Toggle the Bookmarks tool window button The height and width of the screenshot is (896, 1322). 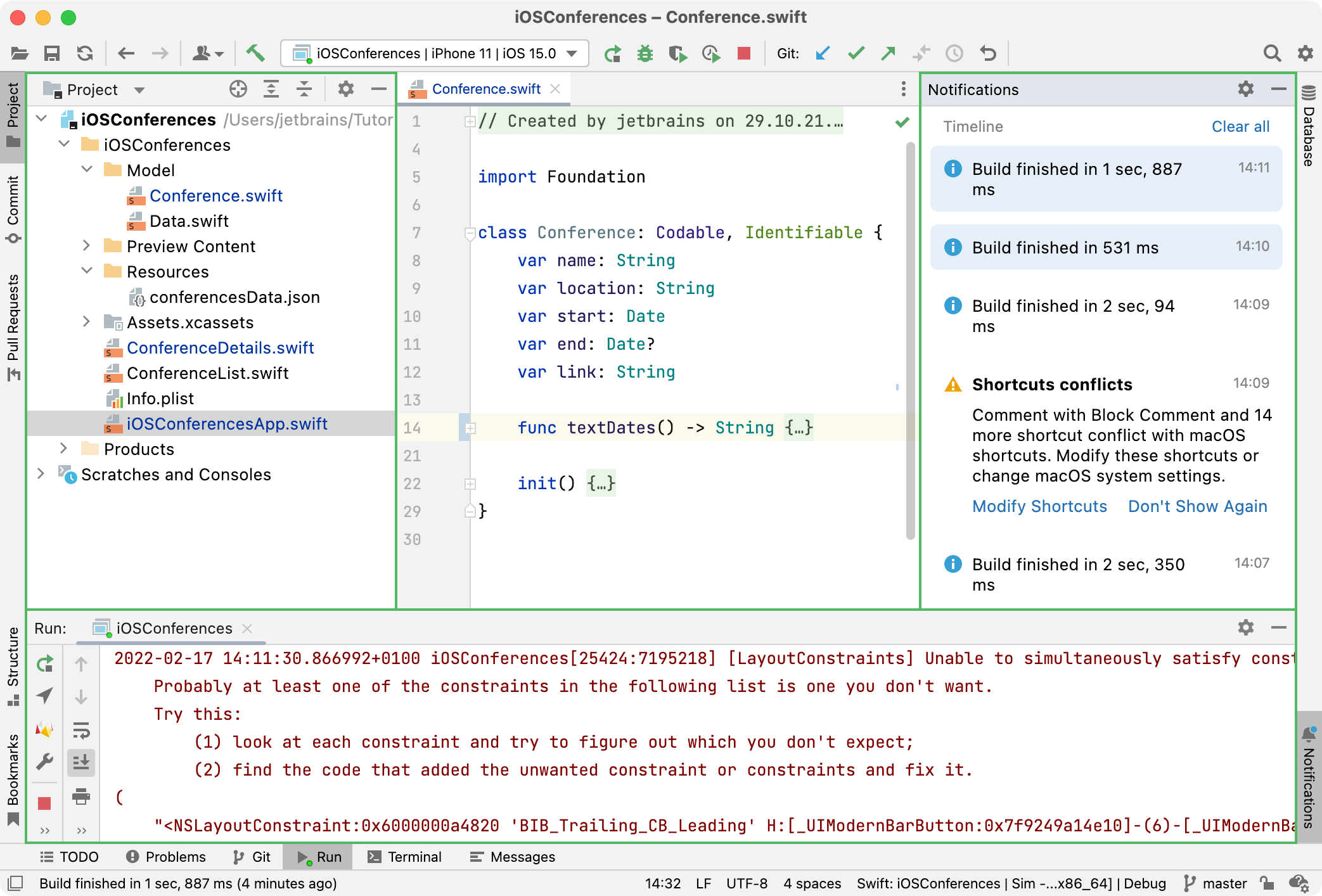pos(13,779)
